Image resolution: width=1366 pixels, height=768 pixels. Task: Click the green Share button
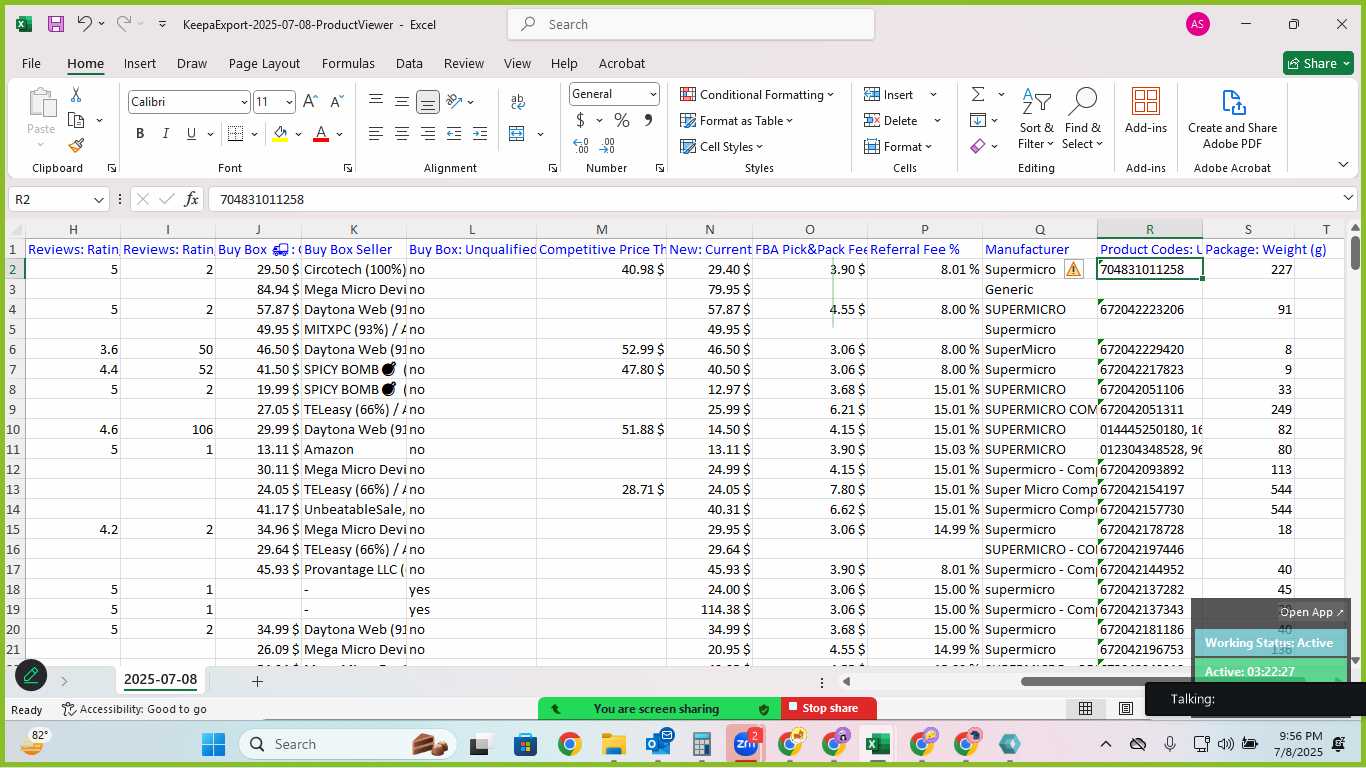(x=1318, y=63)
